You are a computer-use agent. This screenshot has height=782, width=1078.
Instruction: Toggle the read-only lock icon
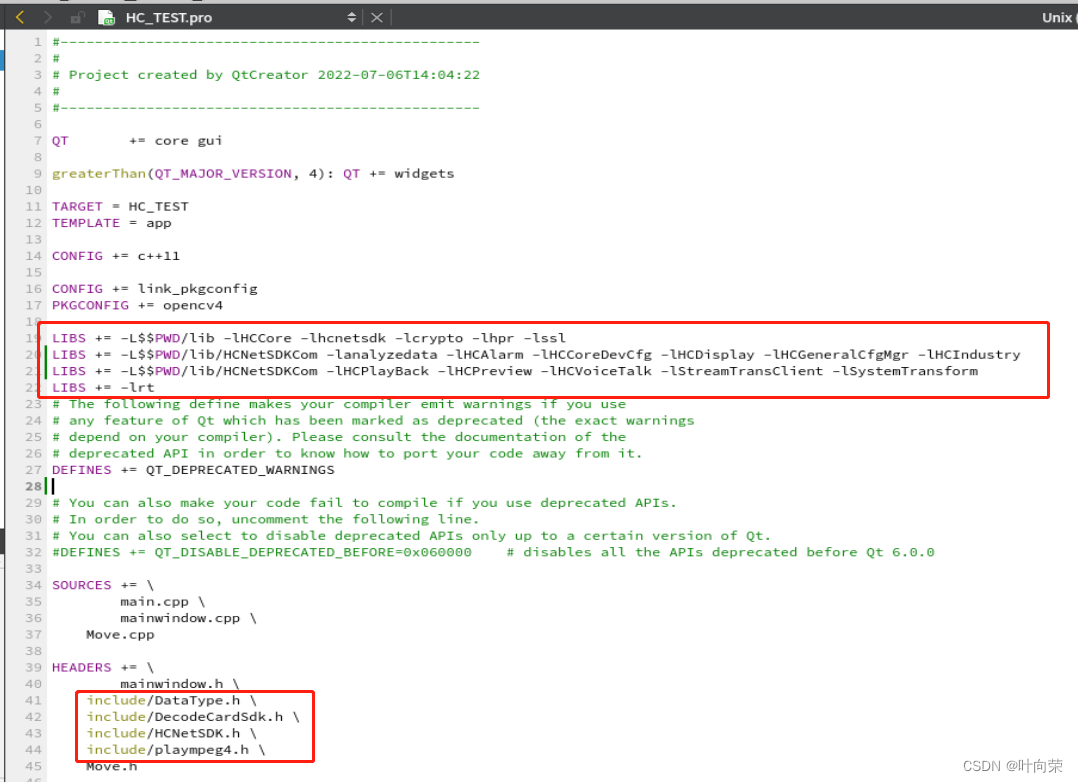pos(76,16)
